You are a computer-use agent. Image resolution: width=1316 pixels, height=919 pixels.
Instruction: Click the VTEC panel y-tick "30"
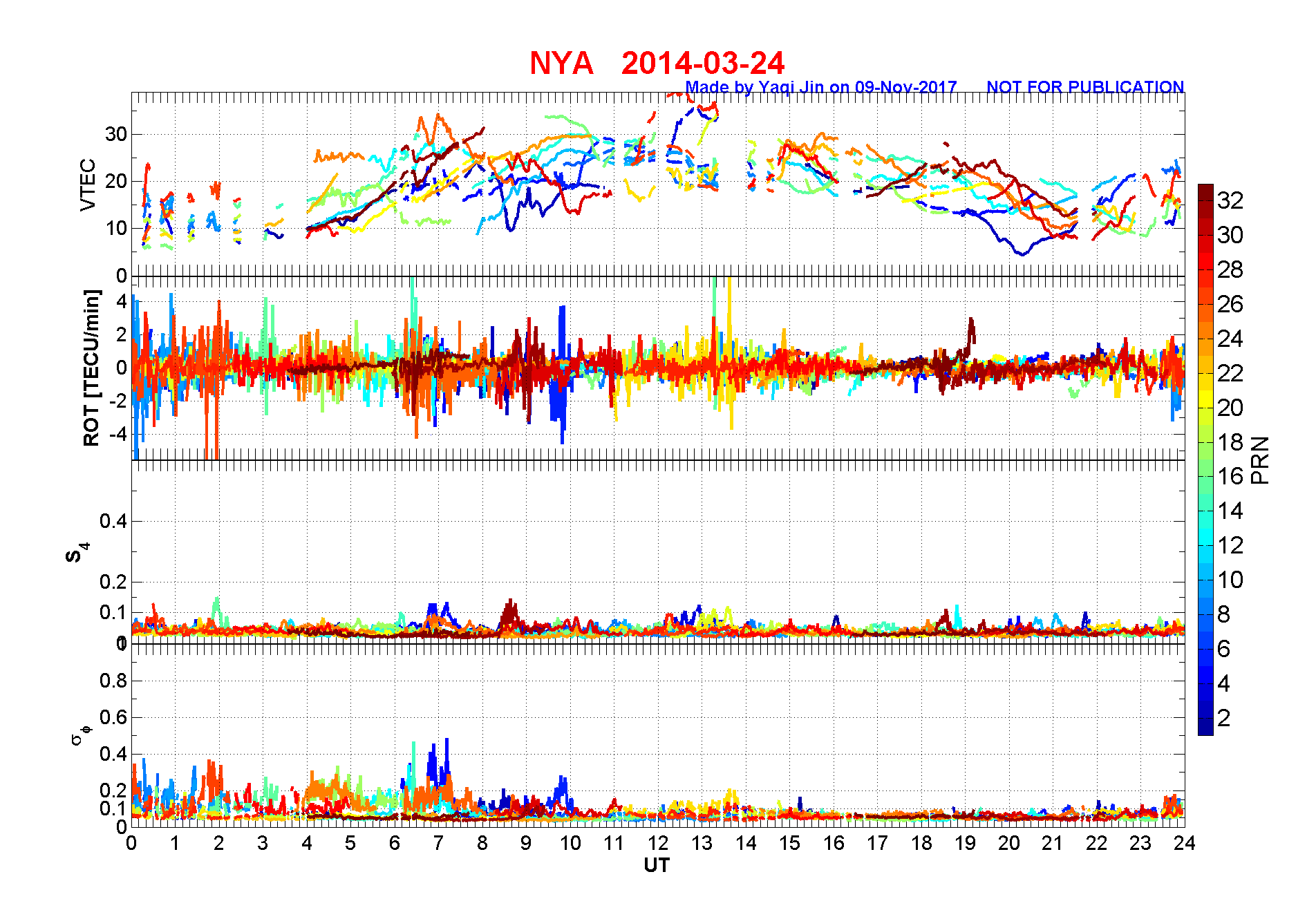tap(116, 134)
